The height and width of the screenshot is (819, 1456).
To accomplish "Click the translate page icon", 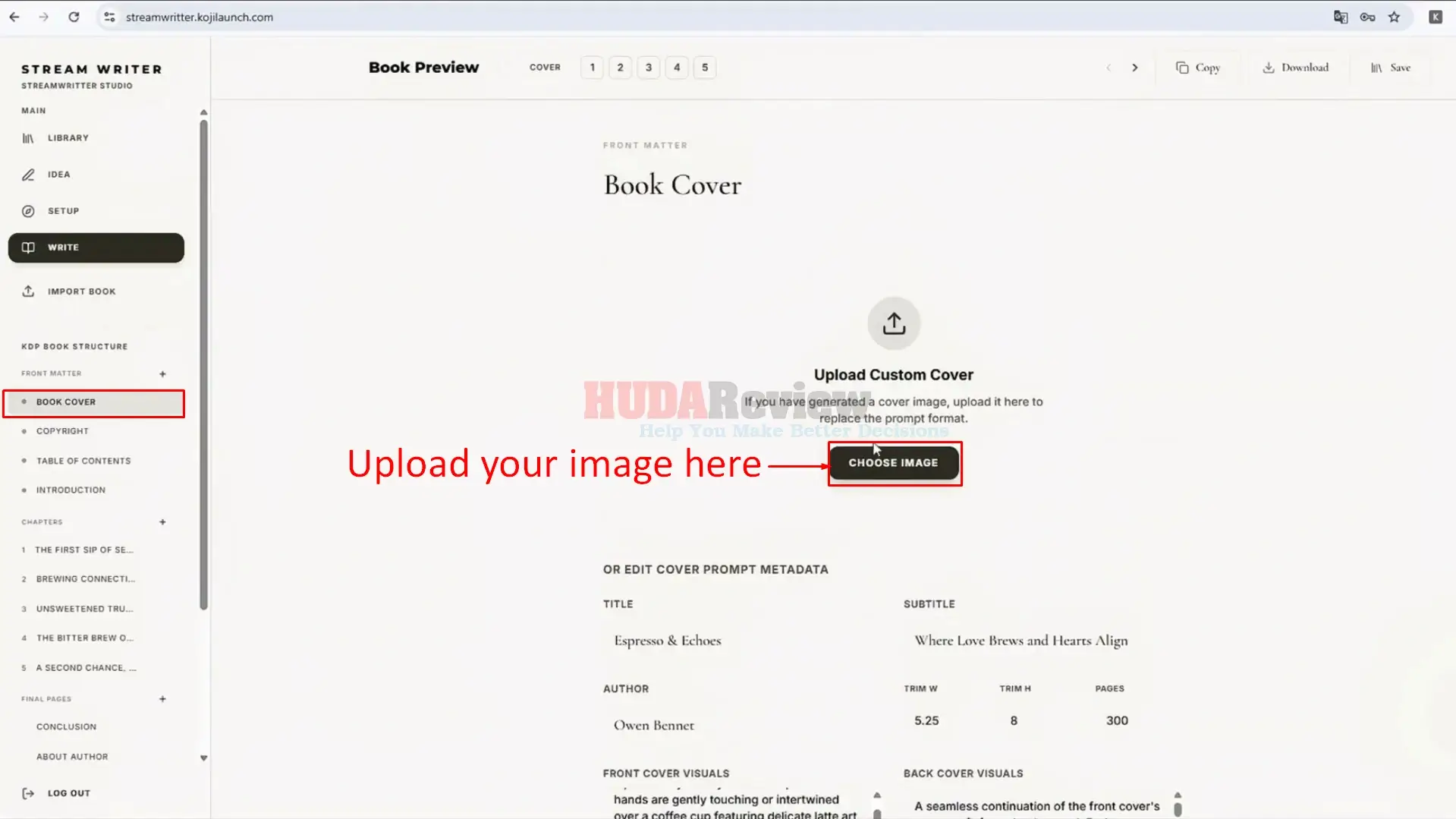I will [1341, 17].
